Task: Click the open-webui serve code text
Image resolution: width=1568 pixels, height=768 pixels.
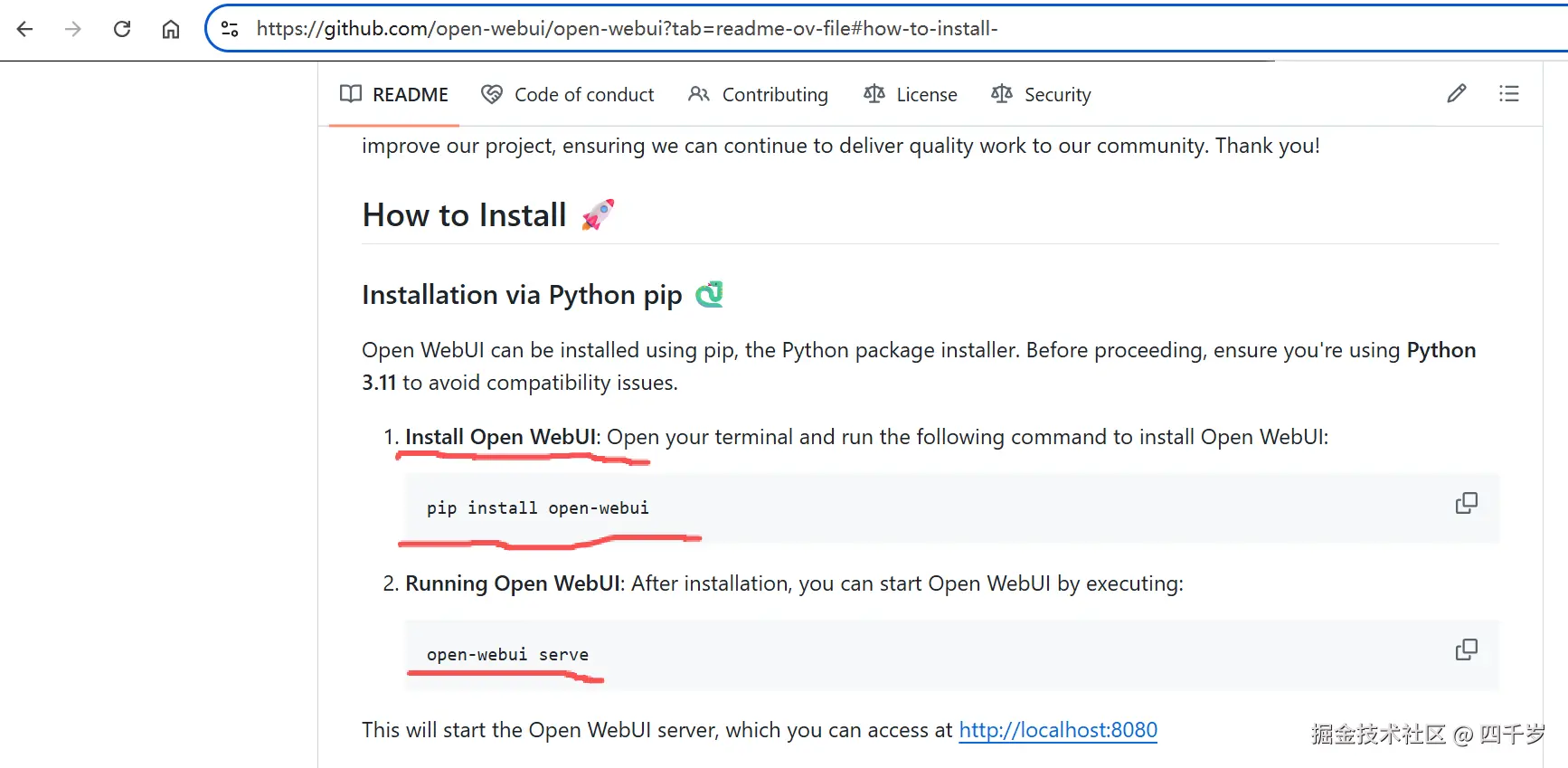Action: (507, 655)
